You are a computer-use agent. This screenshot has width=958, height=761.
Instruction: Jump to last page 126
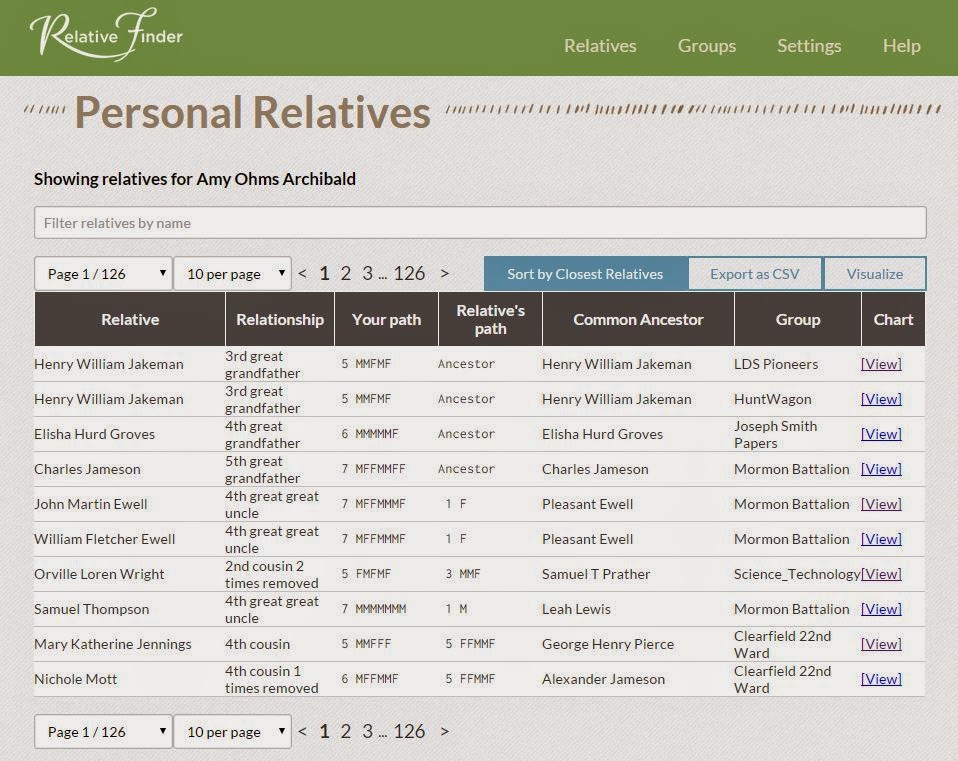410,272
